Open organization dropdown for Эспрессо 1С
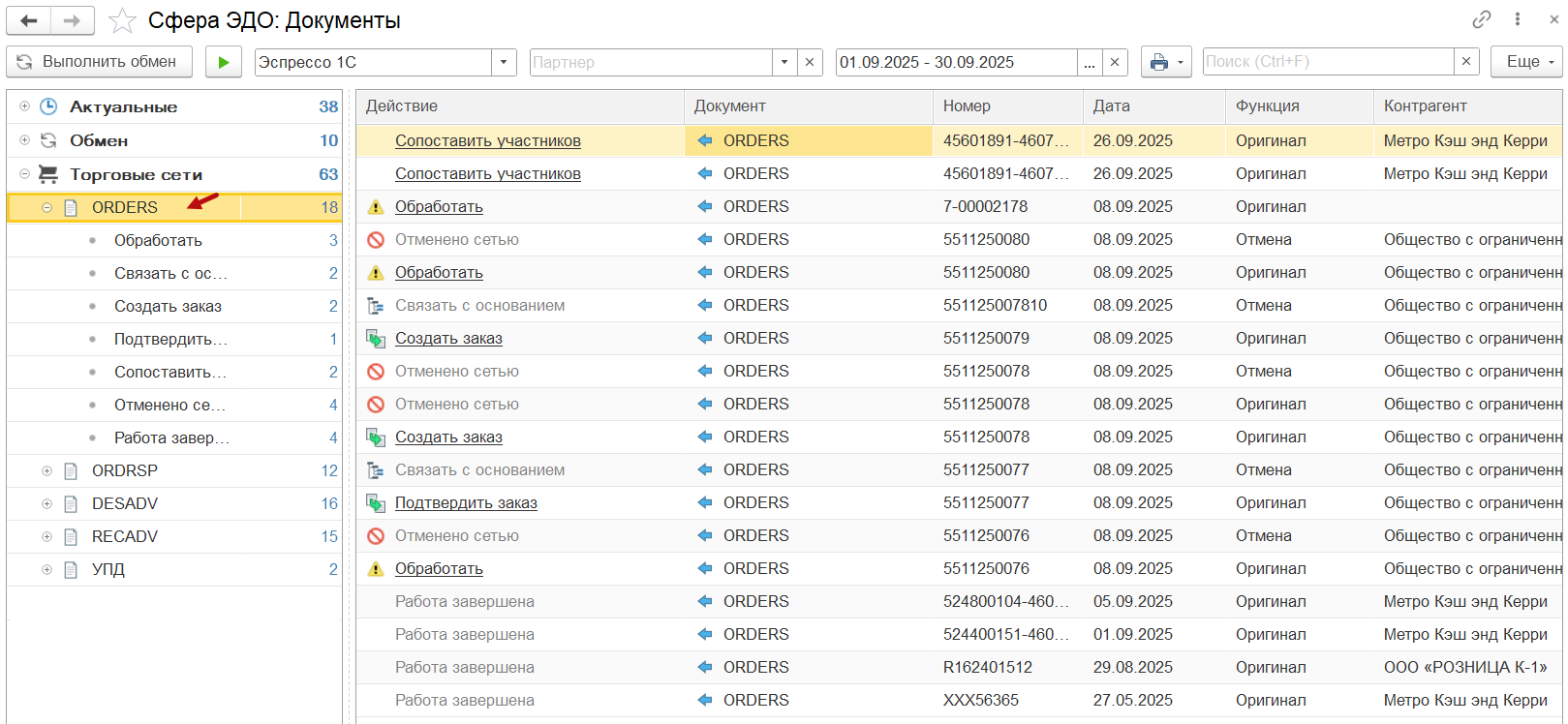 (x=504, y=62)
